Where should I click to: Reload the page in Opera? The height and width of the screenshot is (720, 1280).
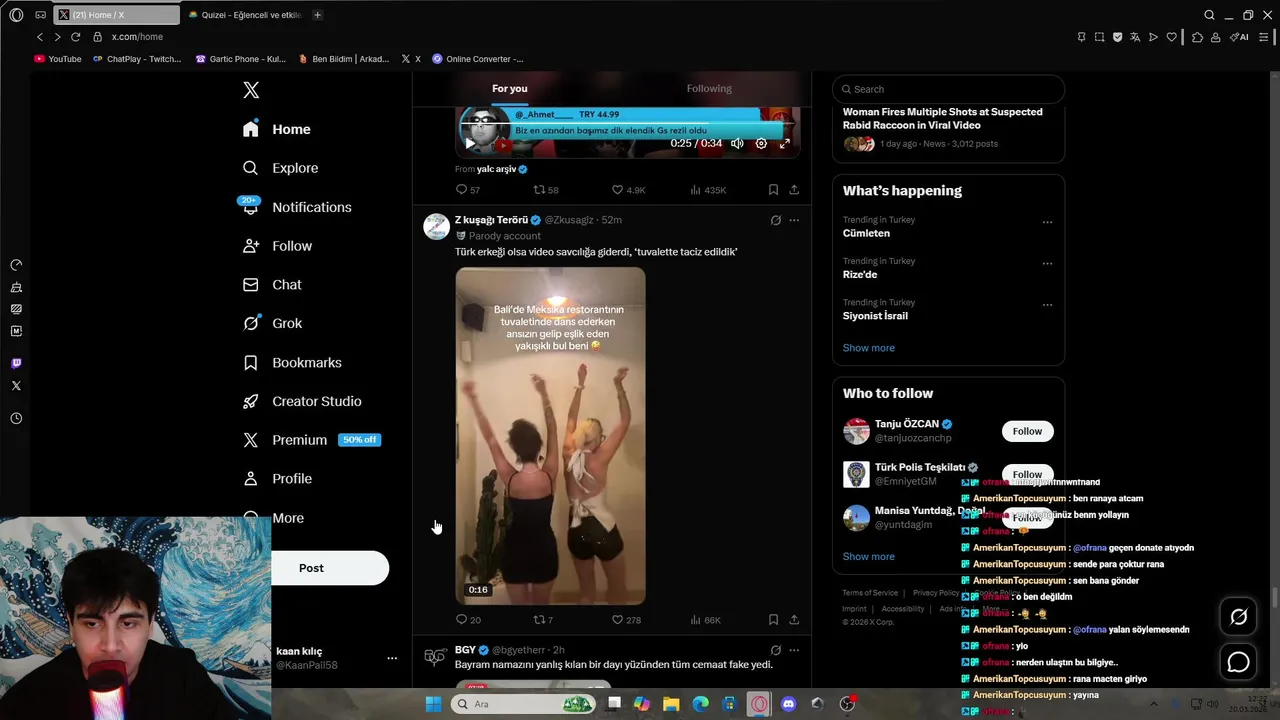pyautogui.click(x=75, y=37)
